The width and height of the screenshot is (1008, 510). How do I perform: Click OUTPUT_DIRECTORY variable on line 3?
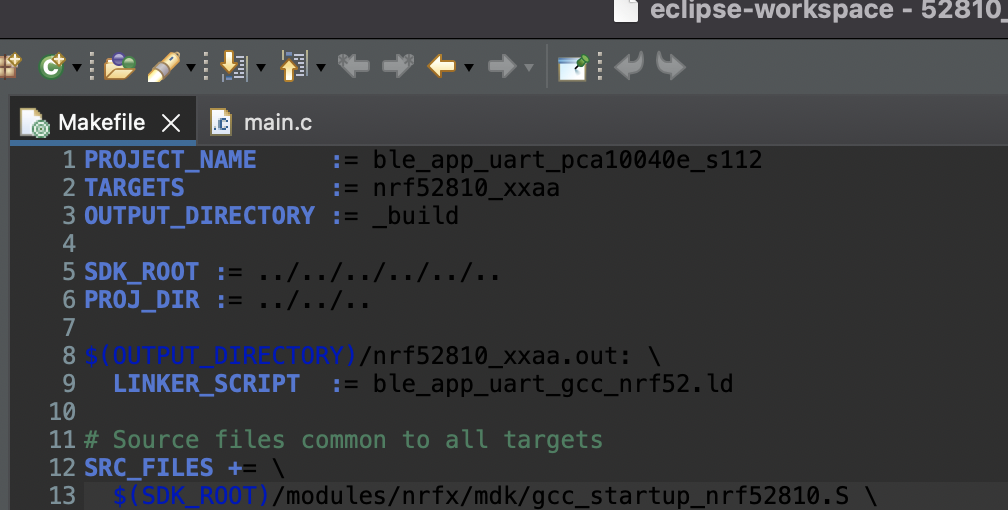199,215
